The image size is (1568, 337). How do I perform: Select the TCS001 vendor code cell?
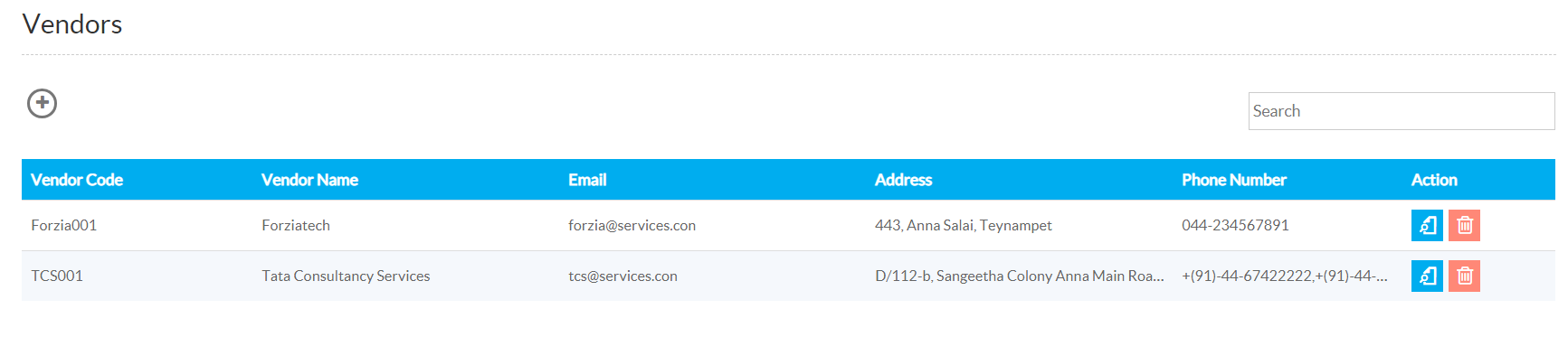coord(57,276)
